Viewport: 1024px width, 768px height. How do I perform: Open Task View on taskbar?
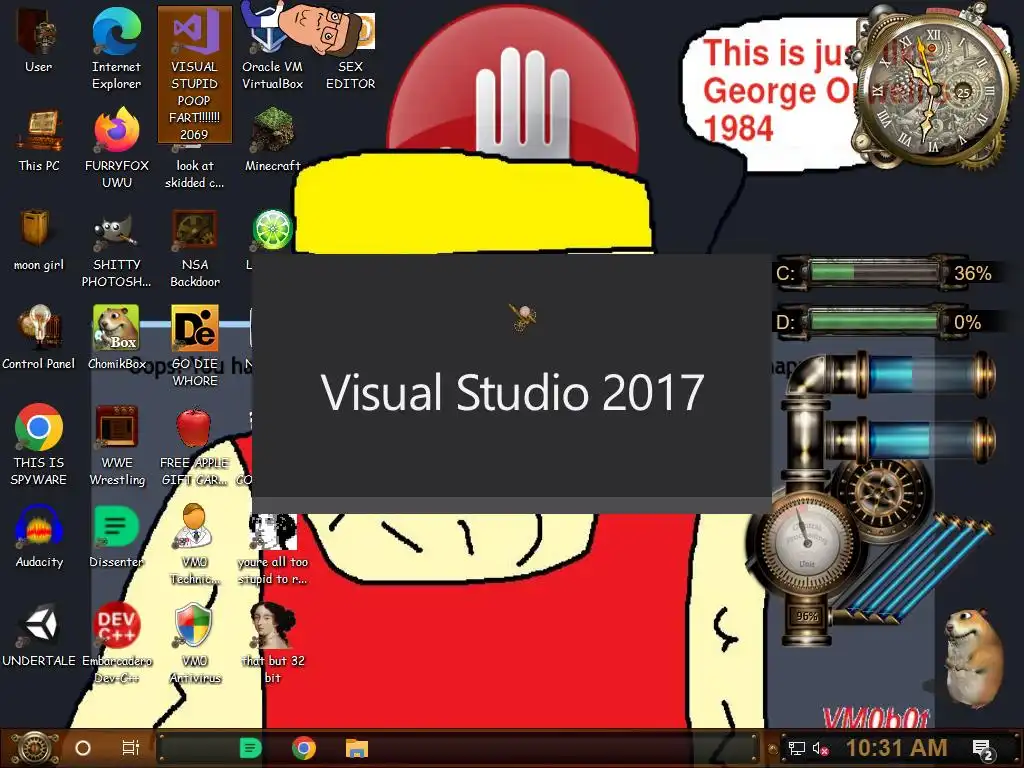[131, 748]
